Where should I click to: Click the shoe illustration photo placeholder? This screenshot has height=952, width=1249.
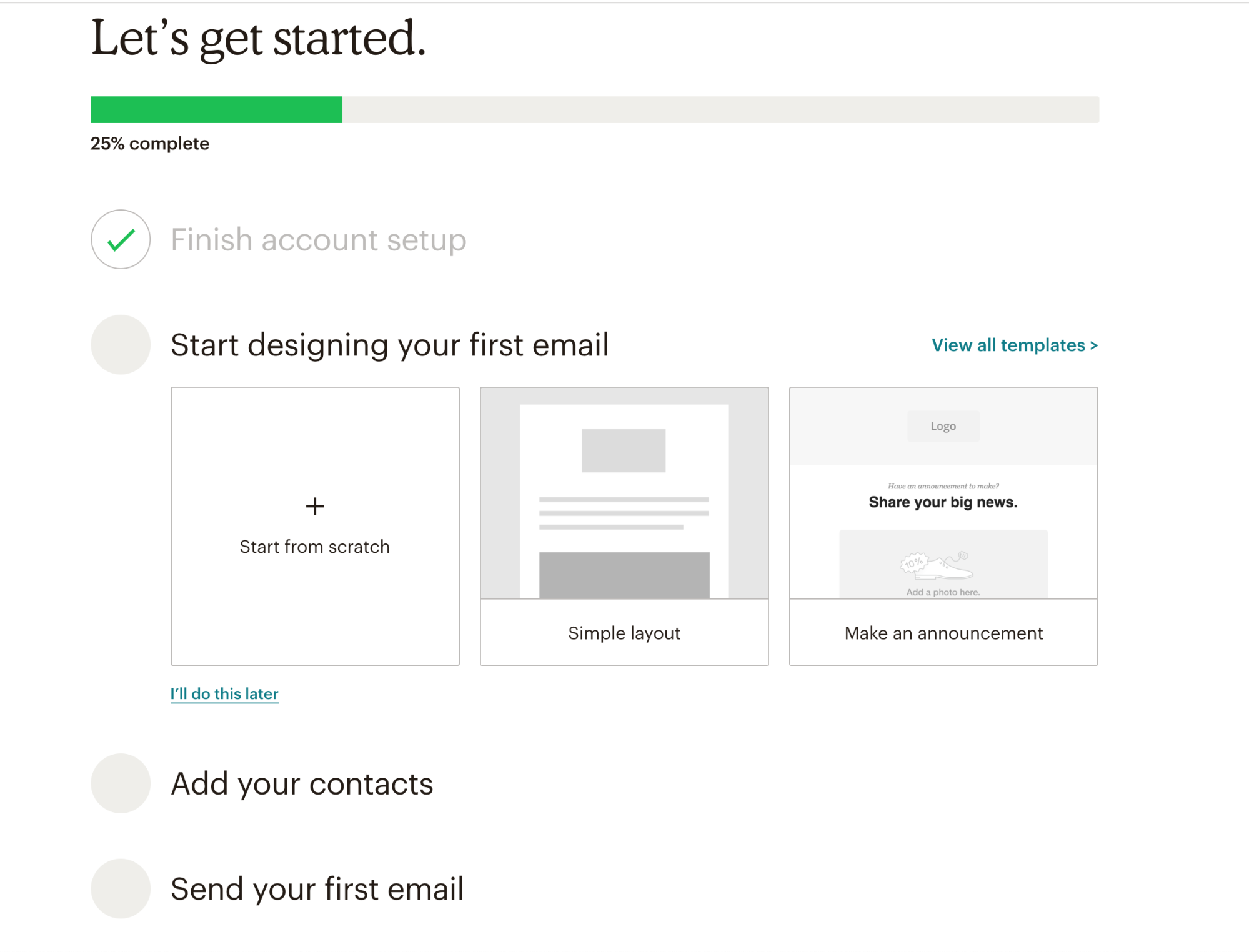click(942, 564)
